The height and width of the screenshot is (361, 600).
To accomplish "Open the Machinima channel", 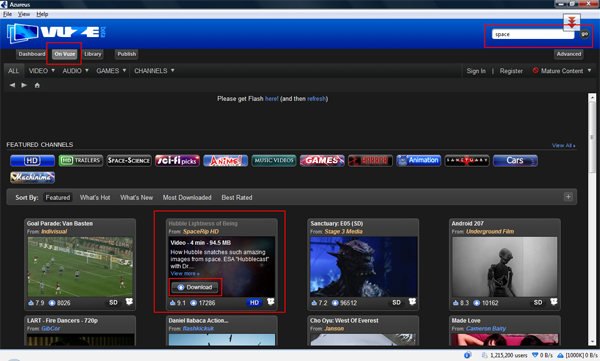I will (x=33, y=177).
